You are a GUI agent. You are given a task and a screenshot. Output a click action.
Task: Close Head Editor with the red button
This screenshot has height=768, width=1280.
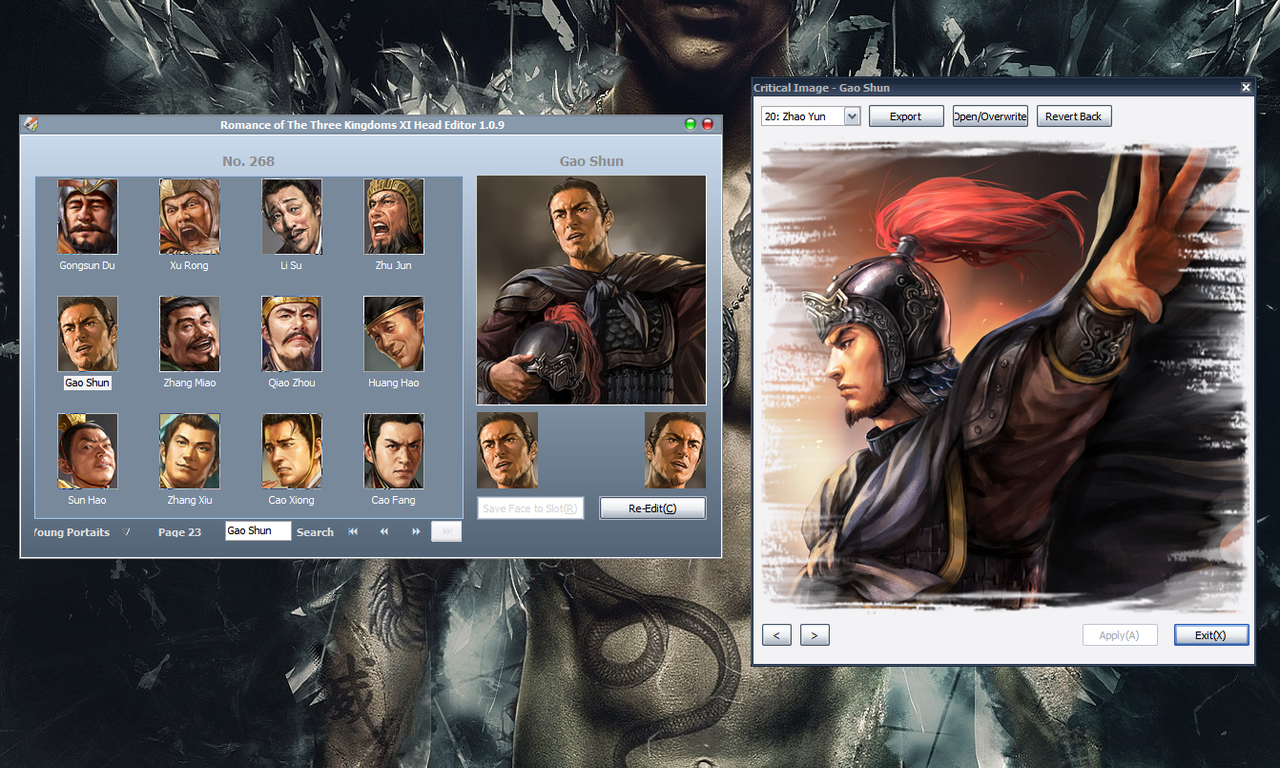[x=708, y=124]
